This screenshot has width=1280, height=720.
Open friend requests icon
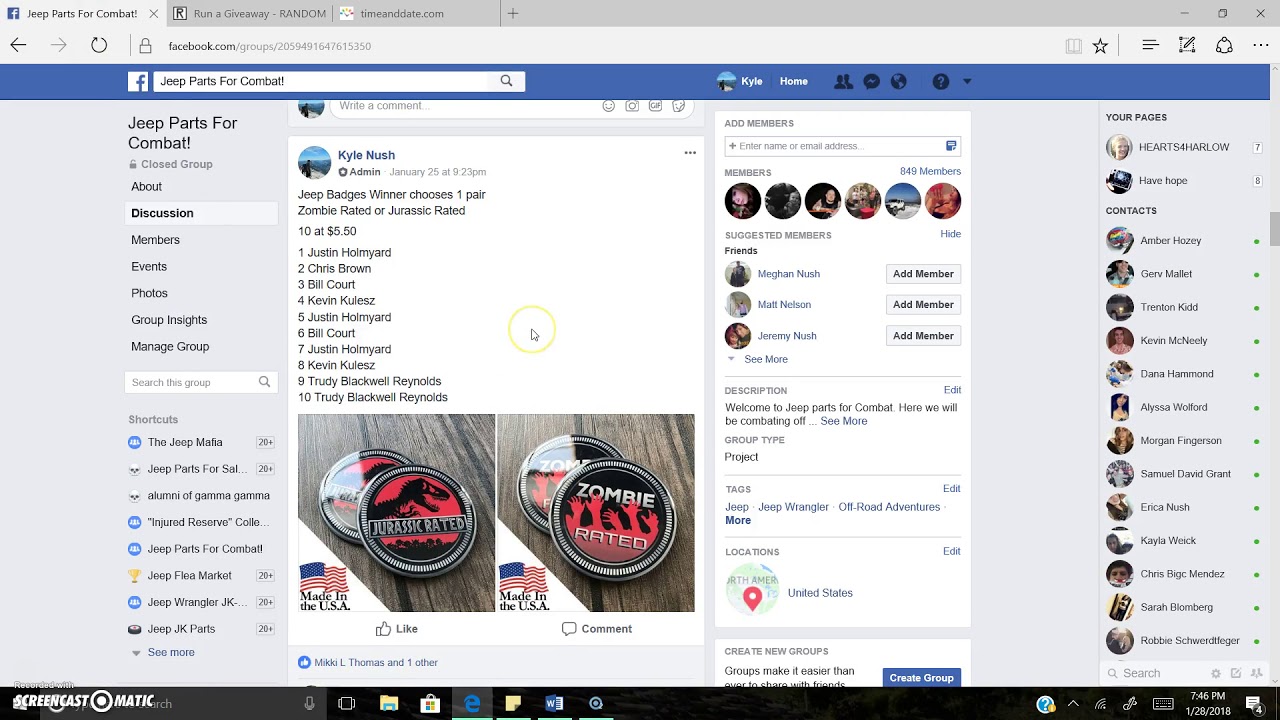point(843,82)
